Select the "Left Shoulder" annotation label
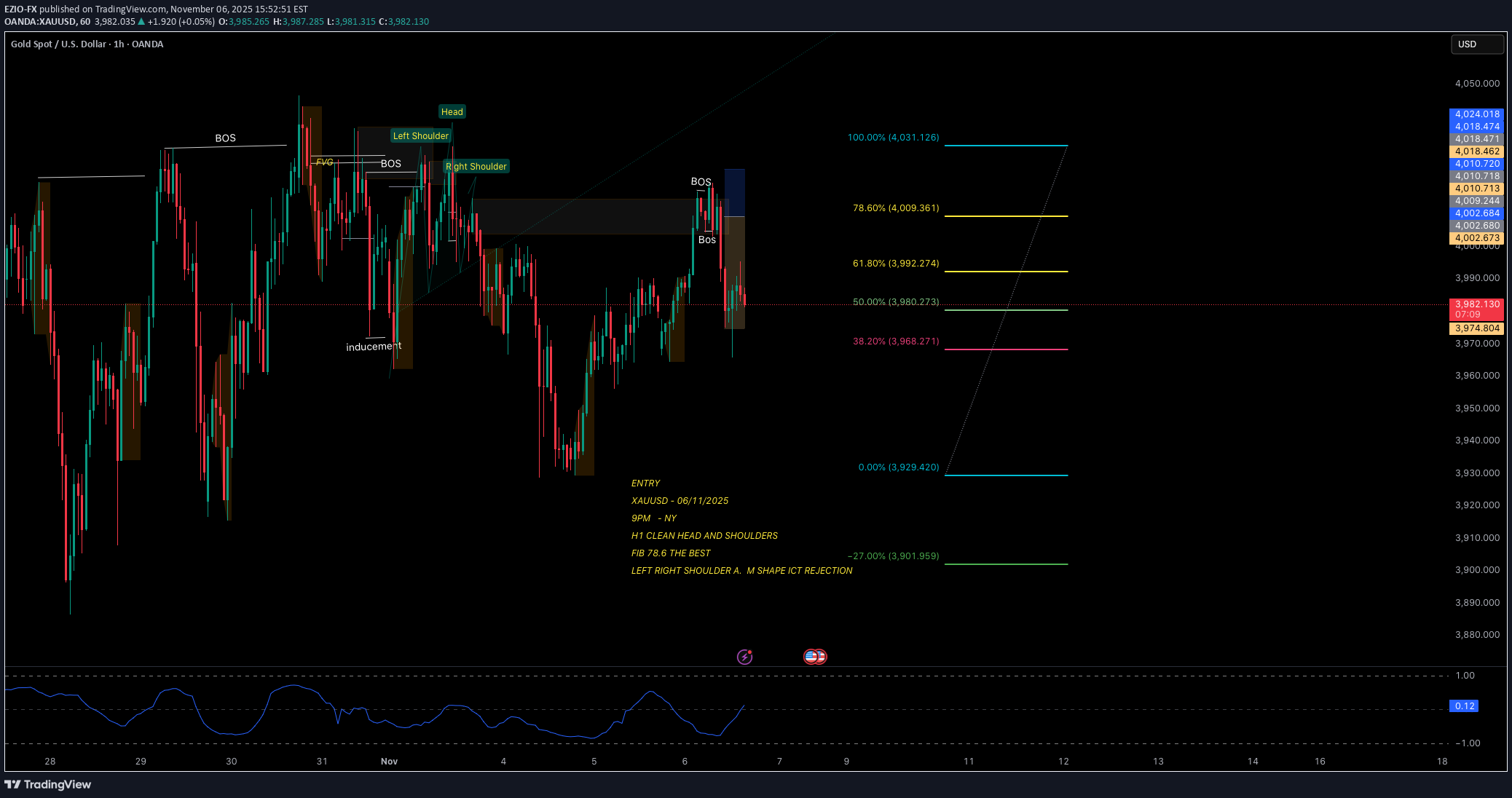Screen dimensions: 1512x798 [420, 136]
